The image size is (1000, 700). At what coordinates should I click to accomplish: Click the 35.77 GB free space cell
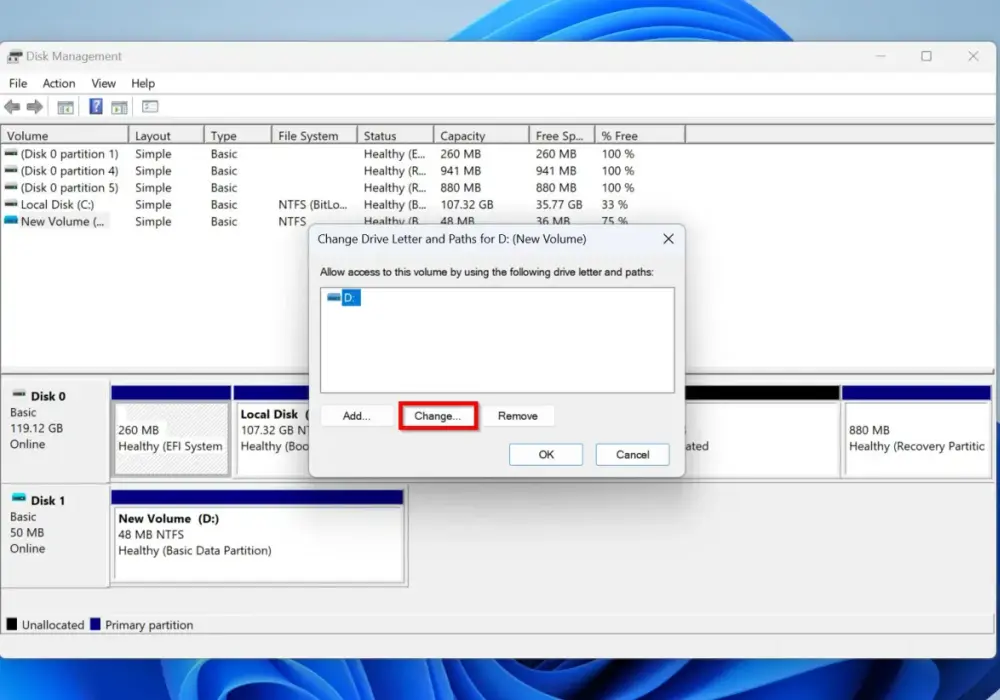[x=559, y=205]
